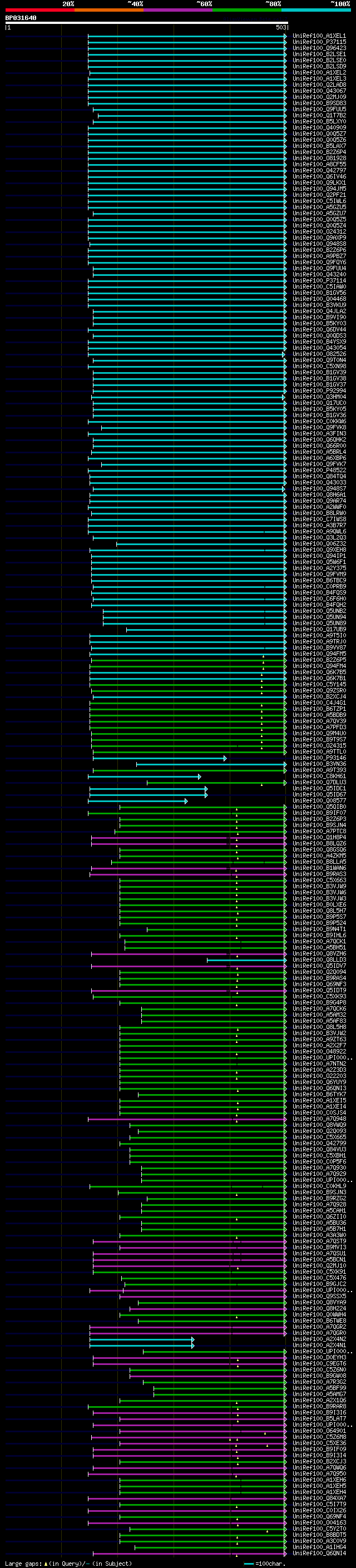Select the UniRef100_Q9SSX5 entry
Image resolution: width=356 pixels, height=1568 pixels.
coord(319,1297)
